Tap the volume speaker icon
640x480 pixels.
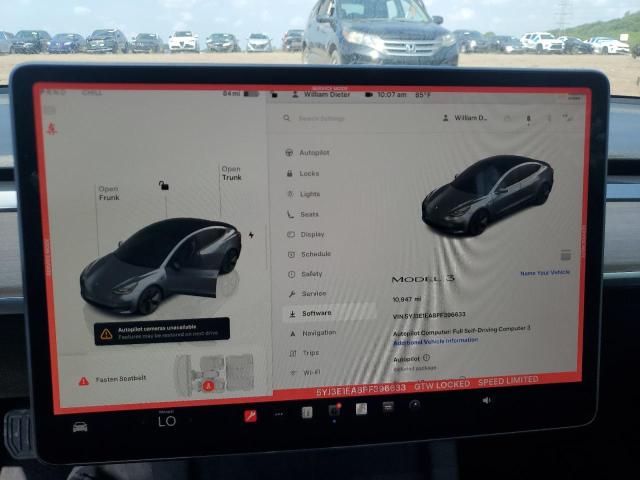pos(487,400)
